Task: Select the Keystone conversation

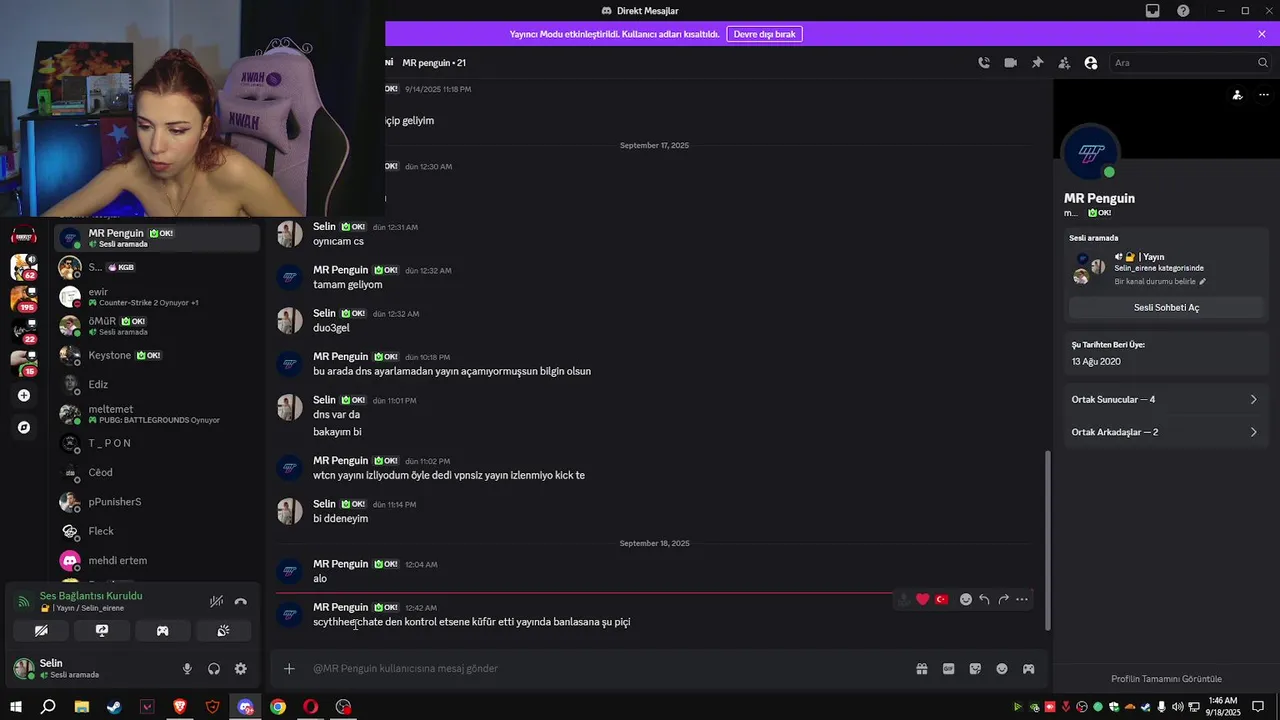Action: coord(157,356)
